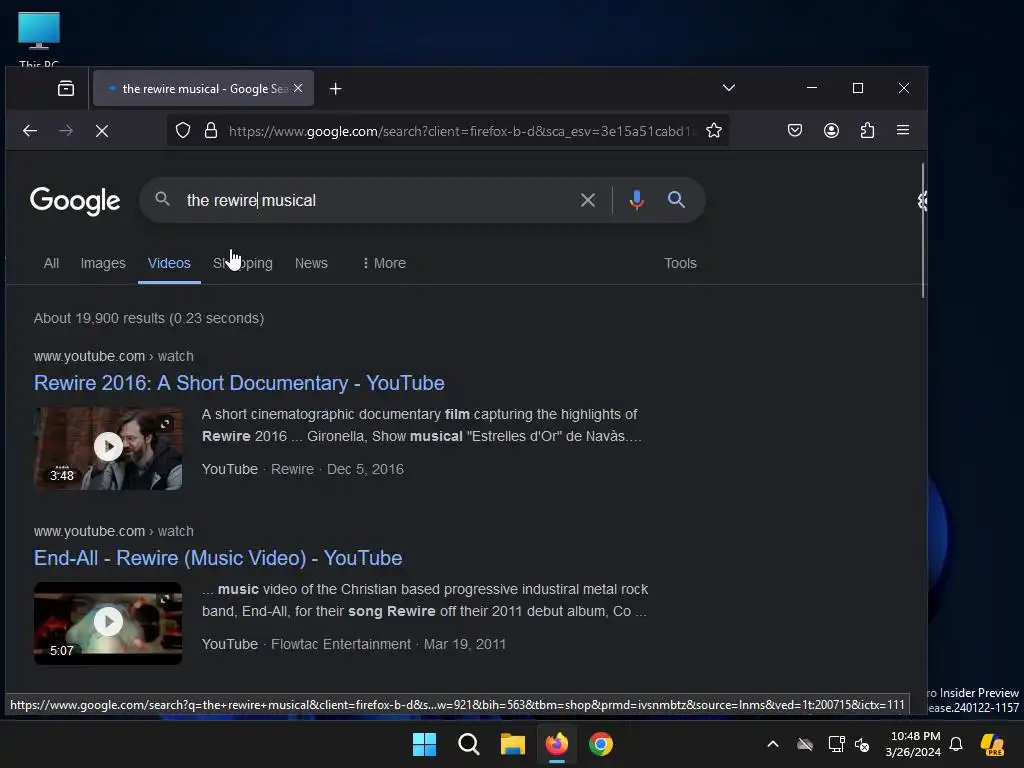This screenshot has height=768, width=1024.
Task: Click the first www.youtube.com › watch breadcrumb
Action: coord(114,356)
